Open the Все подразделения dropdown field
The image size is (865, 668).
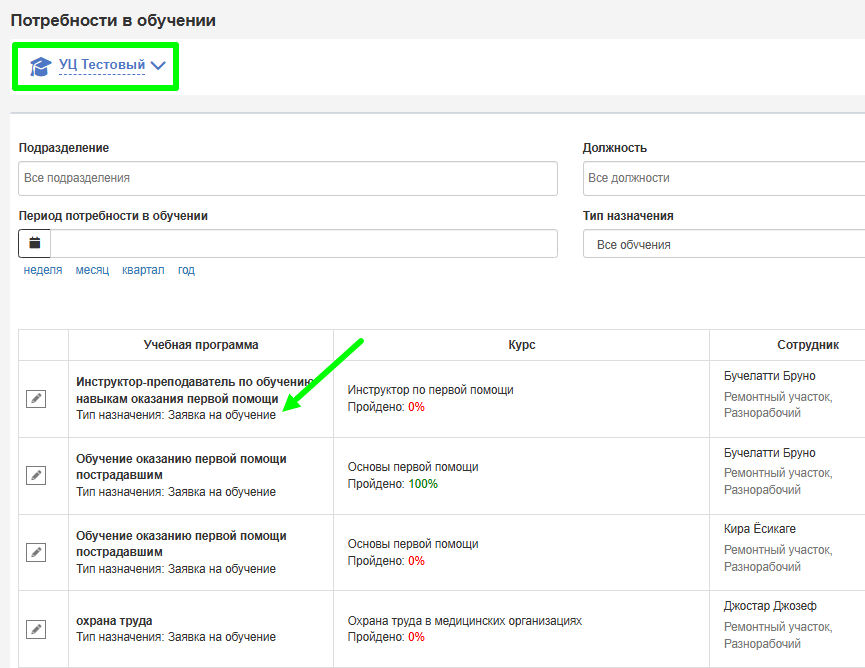pyautogui.click(x=288, y=178)
